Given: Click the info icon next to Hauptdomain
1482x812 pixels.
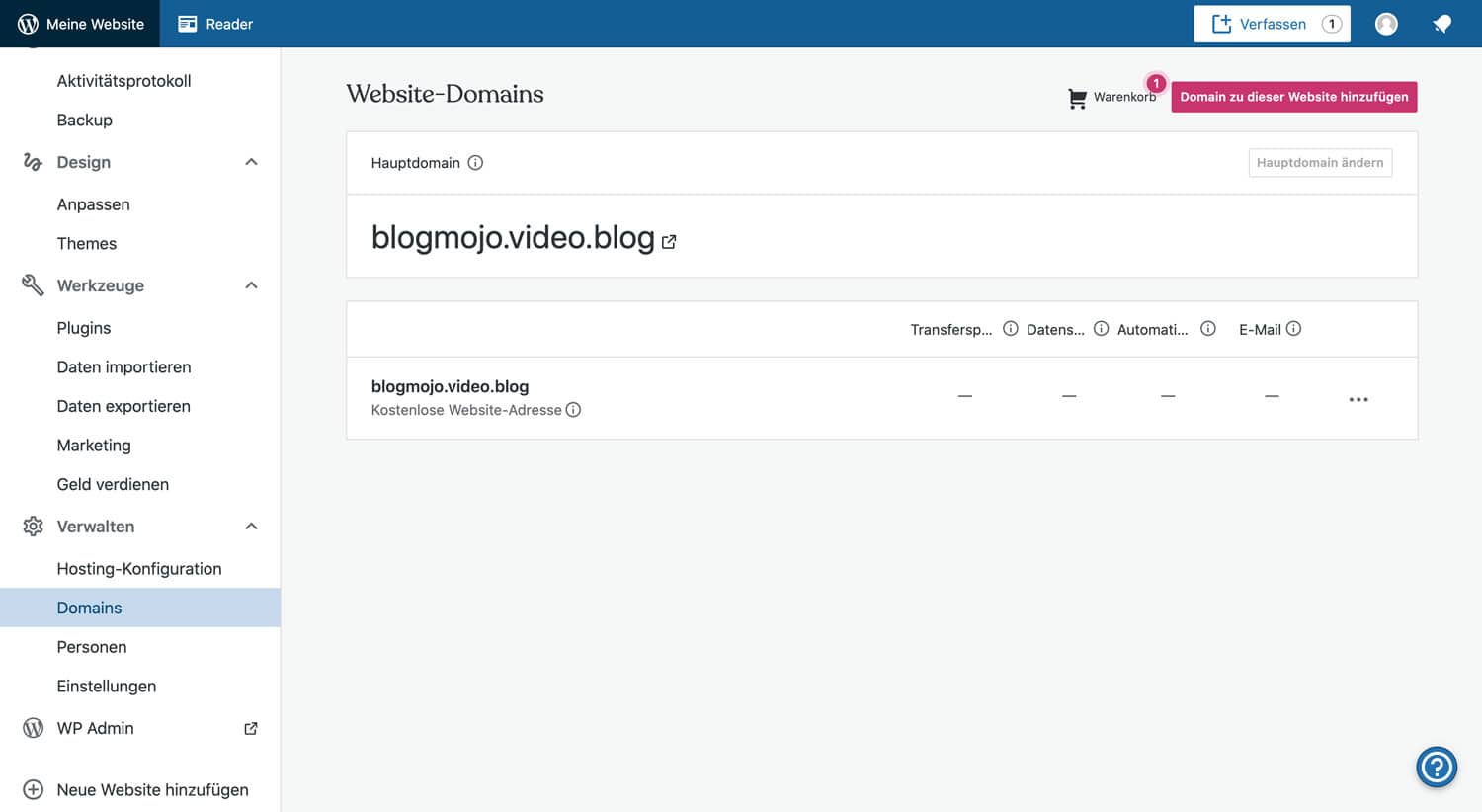Looking at the screenshot, I should pyautogui.click(x=475, y=163).
